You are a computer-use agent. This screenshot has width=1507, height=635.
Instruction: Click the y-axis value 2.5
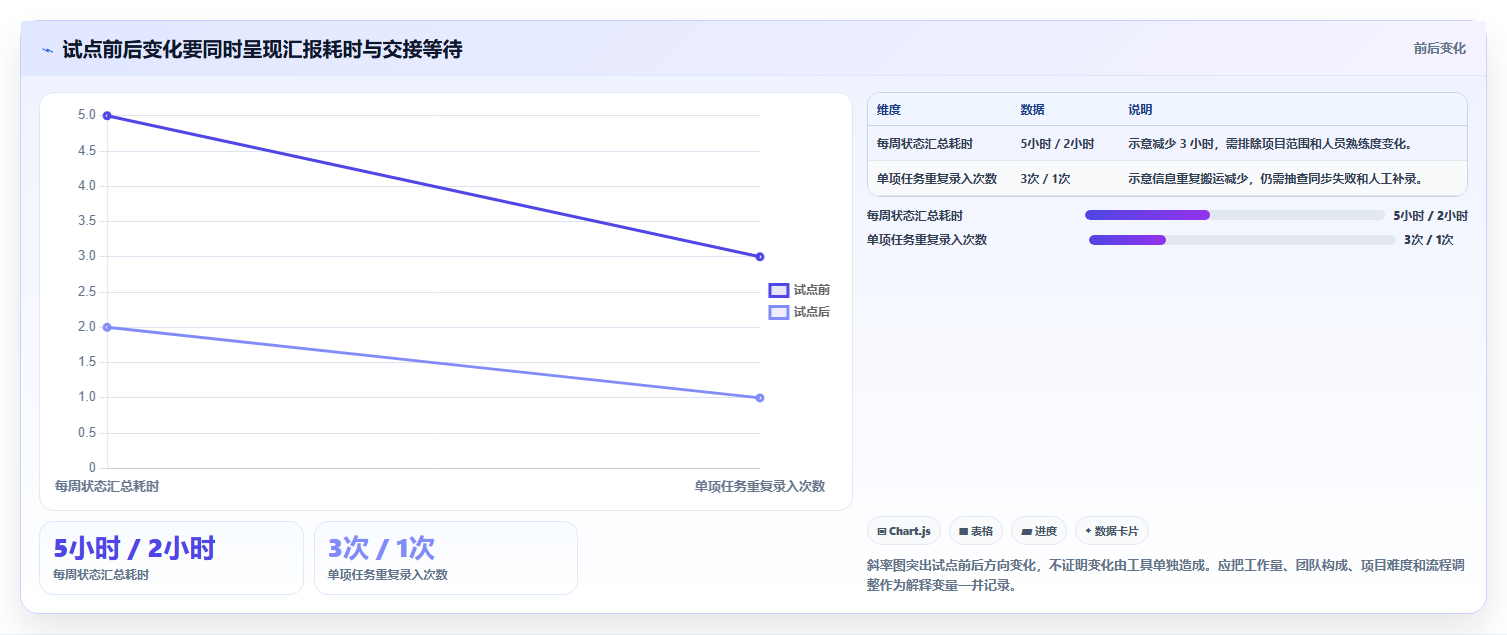click(86, 292)
